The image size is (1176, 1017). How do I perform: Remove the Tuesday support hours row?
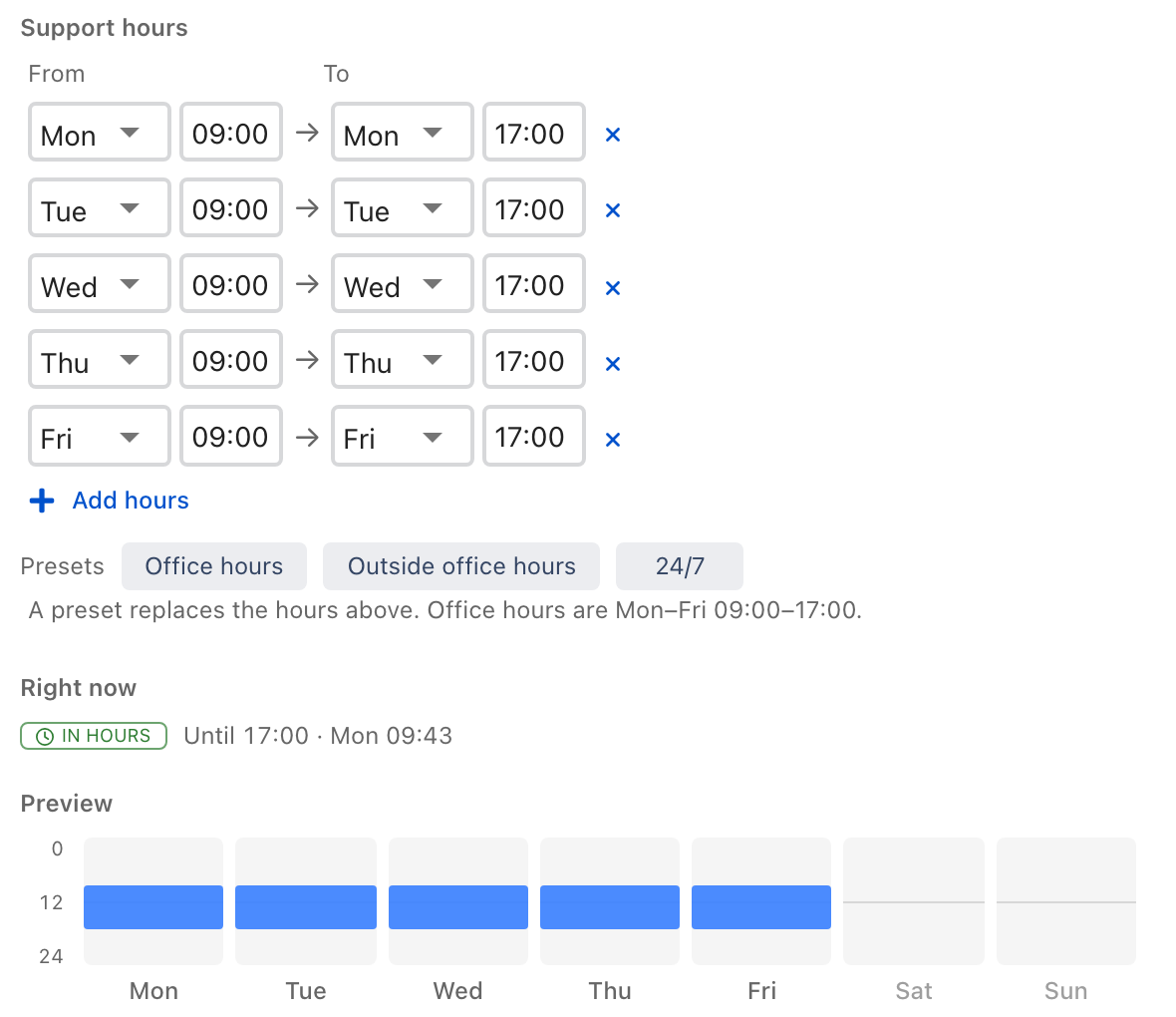click(613, 210)
